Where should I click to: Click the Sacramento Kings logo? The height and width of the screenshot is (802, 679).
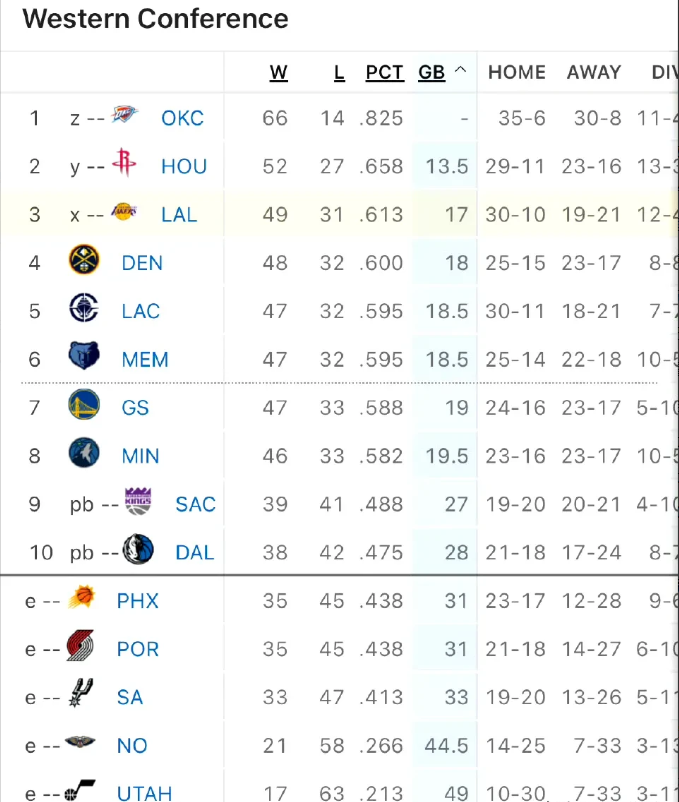pyautogui.click(x=138, y=501)
